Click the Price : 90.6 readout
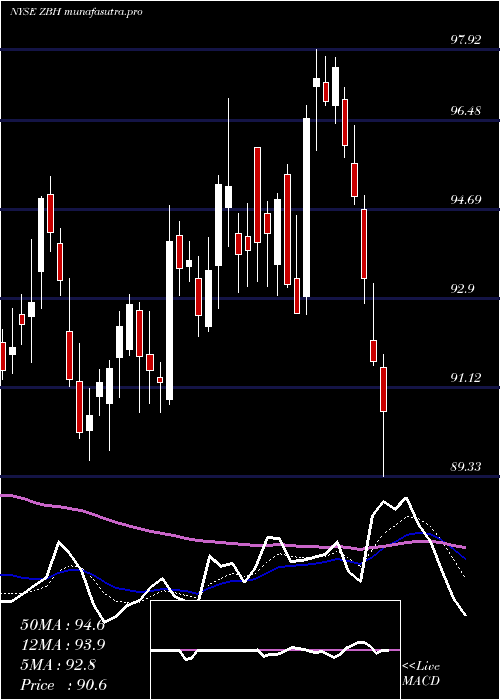The image size is (500, 700). pyautogui.click(x=63, y=685)
